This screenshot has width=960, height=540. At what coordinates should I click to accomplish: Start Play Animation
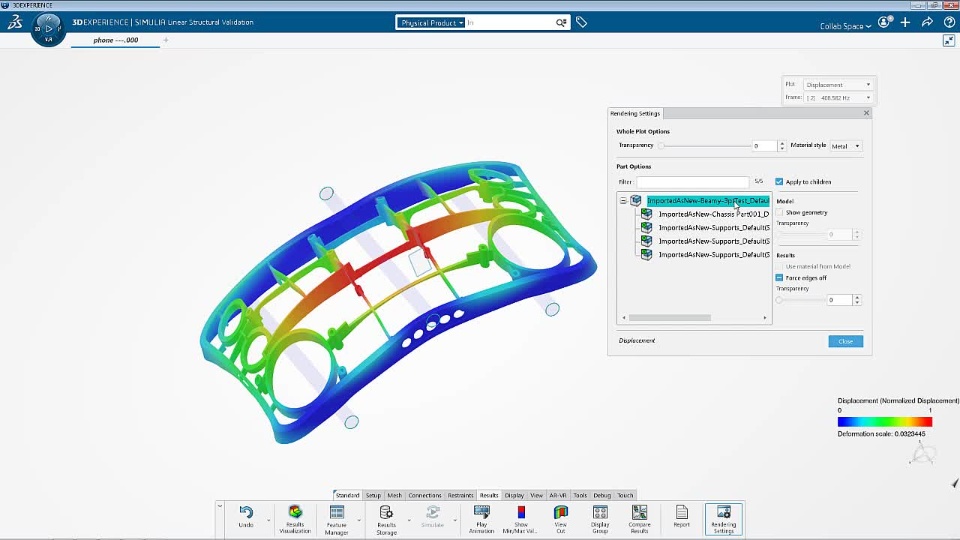pyautogui.click(x=482, y=512)
